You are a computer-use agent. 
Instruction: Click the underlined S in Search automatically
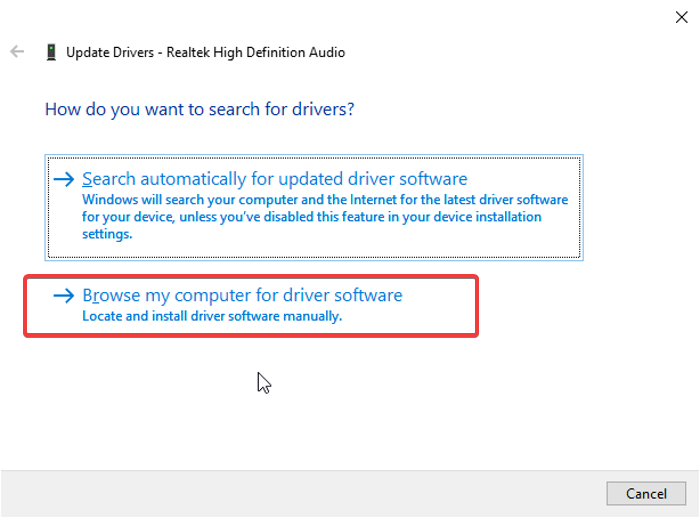click(88, 180)
